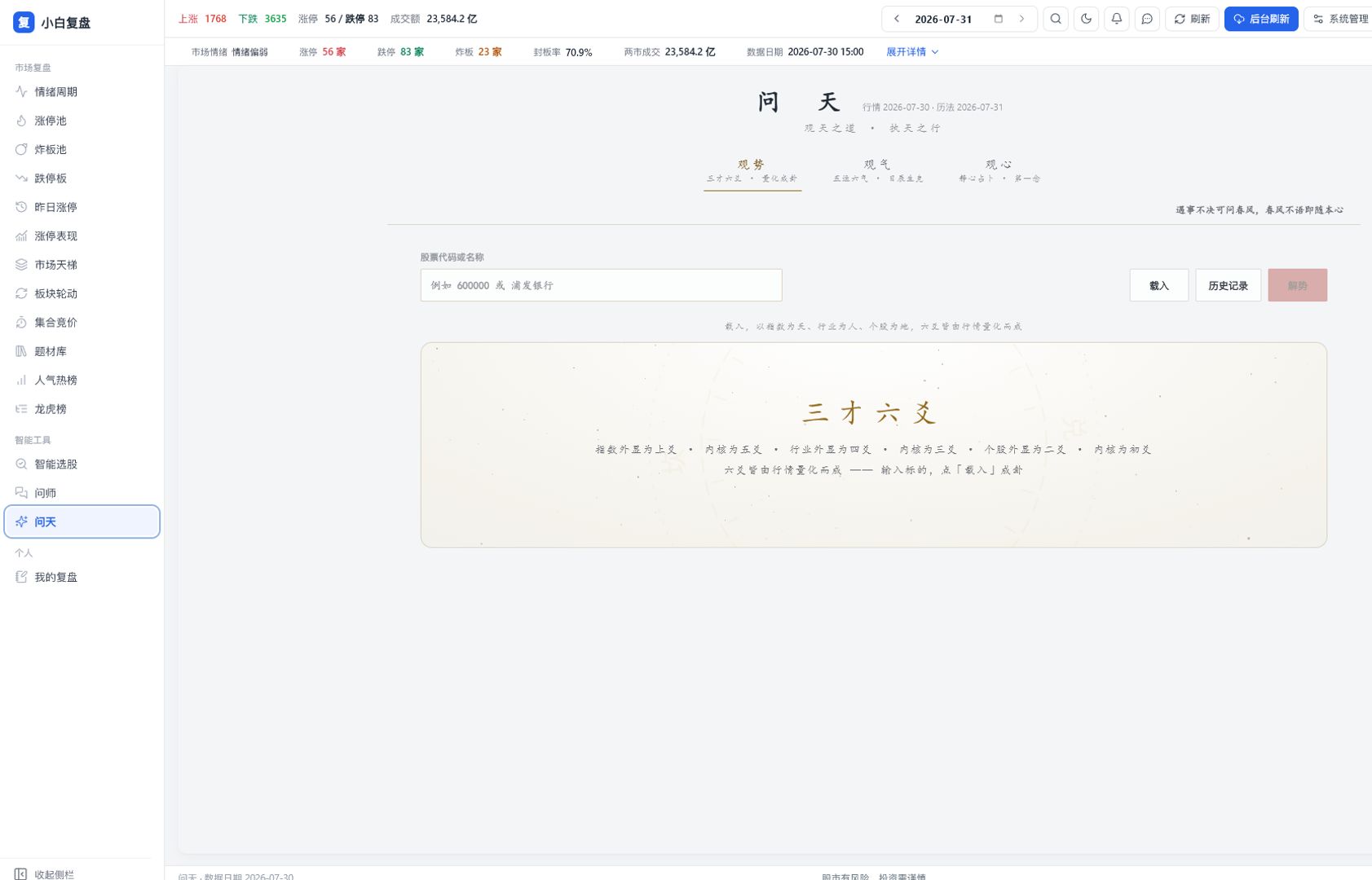
Task: Go to next date arrow
Action: (1021, 19)
